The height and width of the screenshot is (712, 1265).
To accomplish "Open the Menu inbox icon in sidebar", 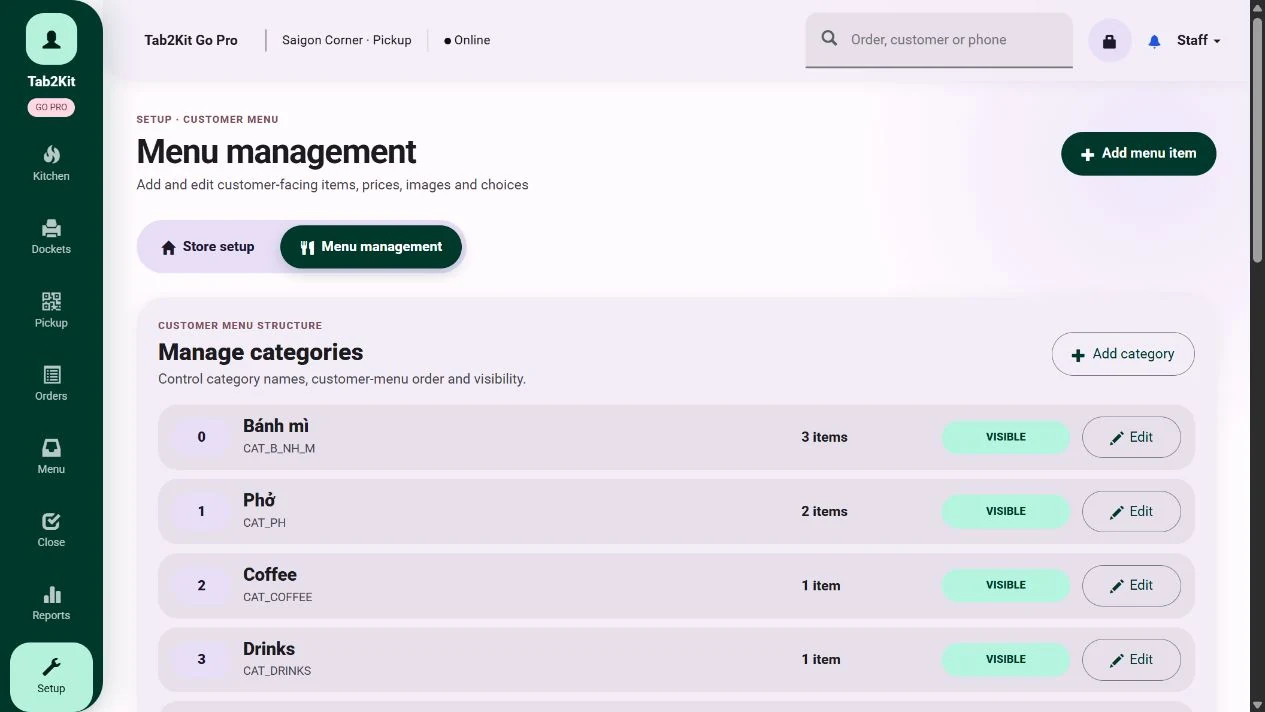I will click(51, 448).
